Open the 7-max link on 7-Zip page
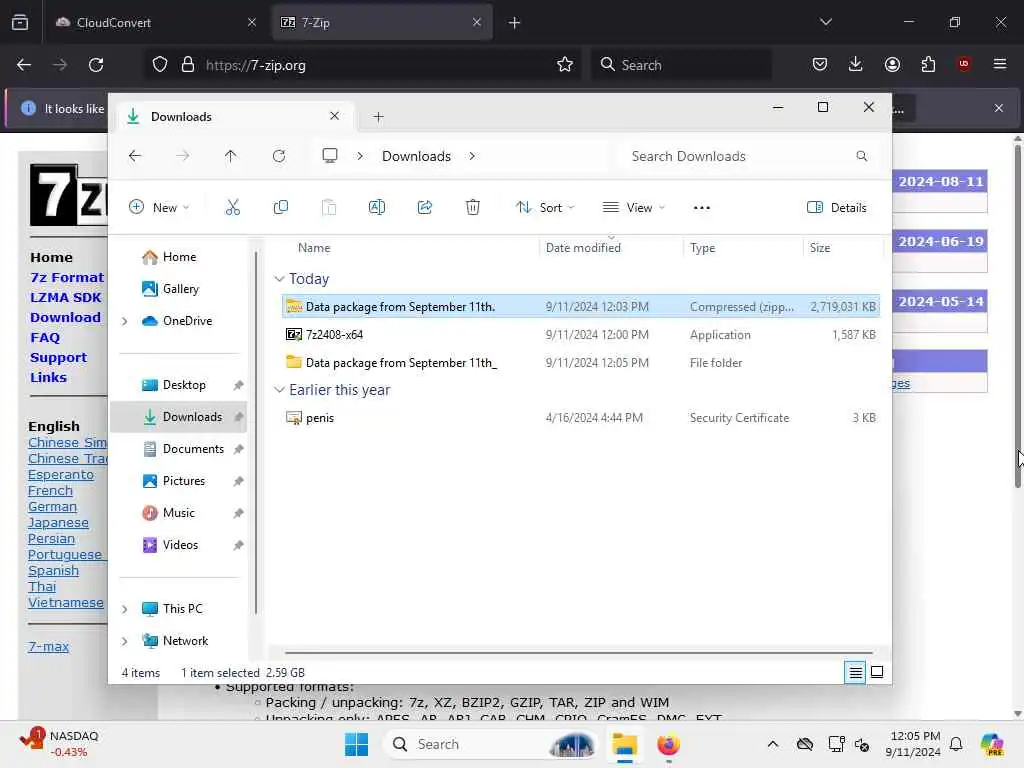The width and height of the screenshot is (1024, 768). click(x=48, y=647)
